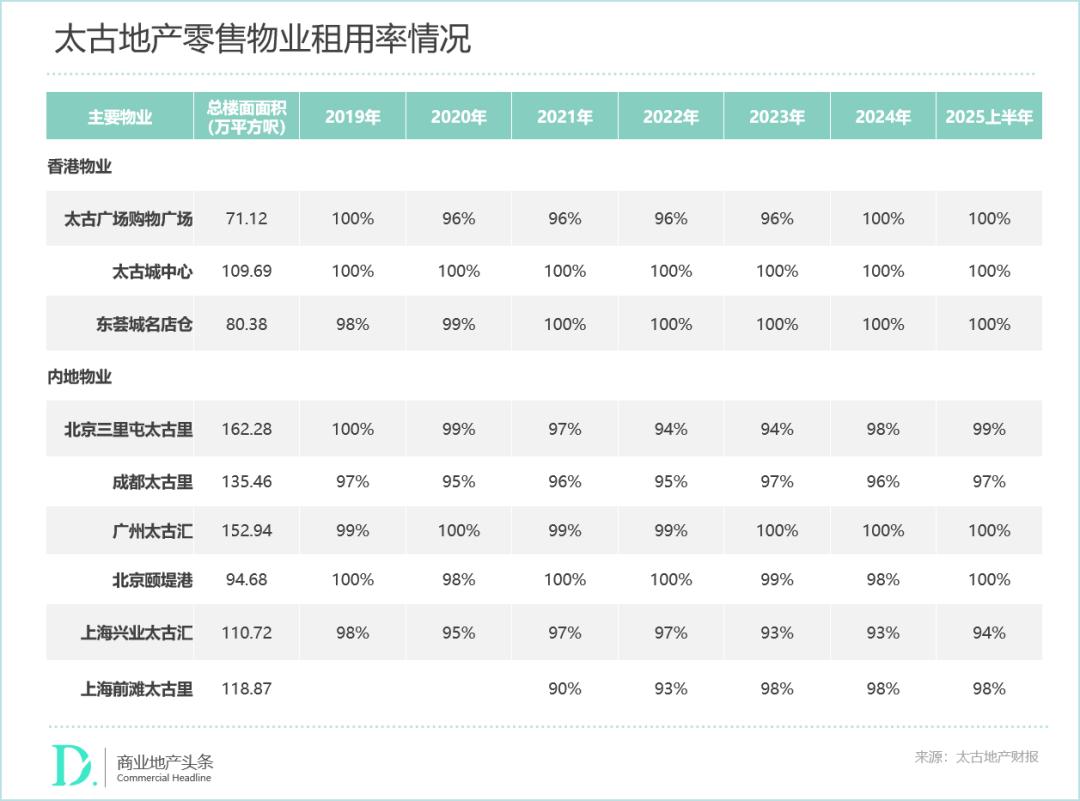Image resolution: width=1080 pixels, height=801 pixels.
Task: Click the 2019年 column header
Action: click(x=353, y=116)
